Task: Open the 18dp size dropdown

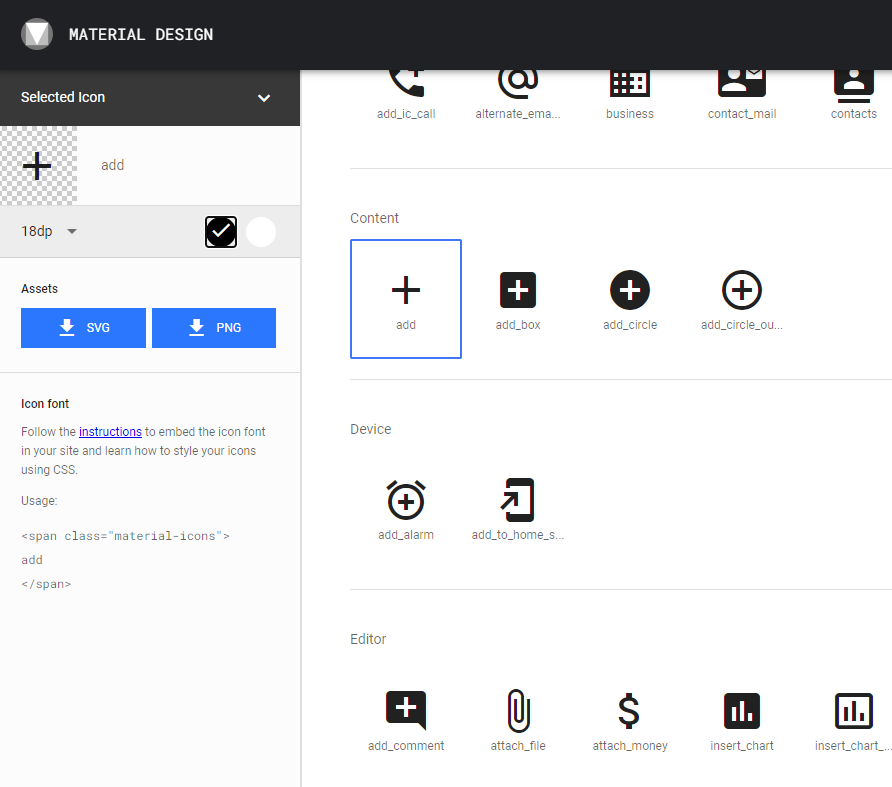Action: 48,231
